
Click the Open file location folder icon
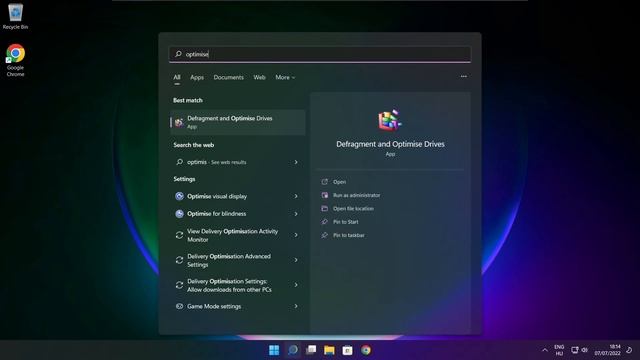tap(324, 209)
